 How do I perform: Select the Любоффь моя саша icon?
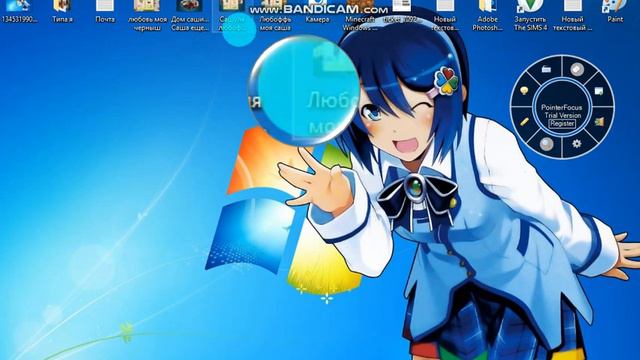pyautogui.click(x=275, y=16)
